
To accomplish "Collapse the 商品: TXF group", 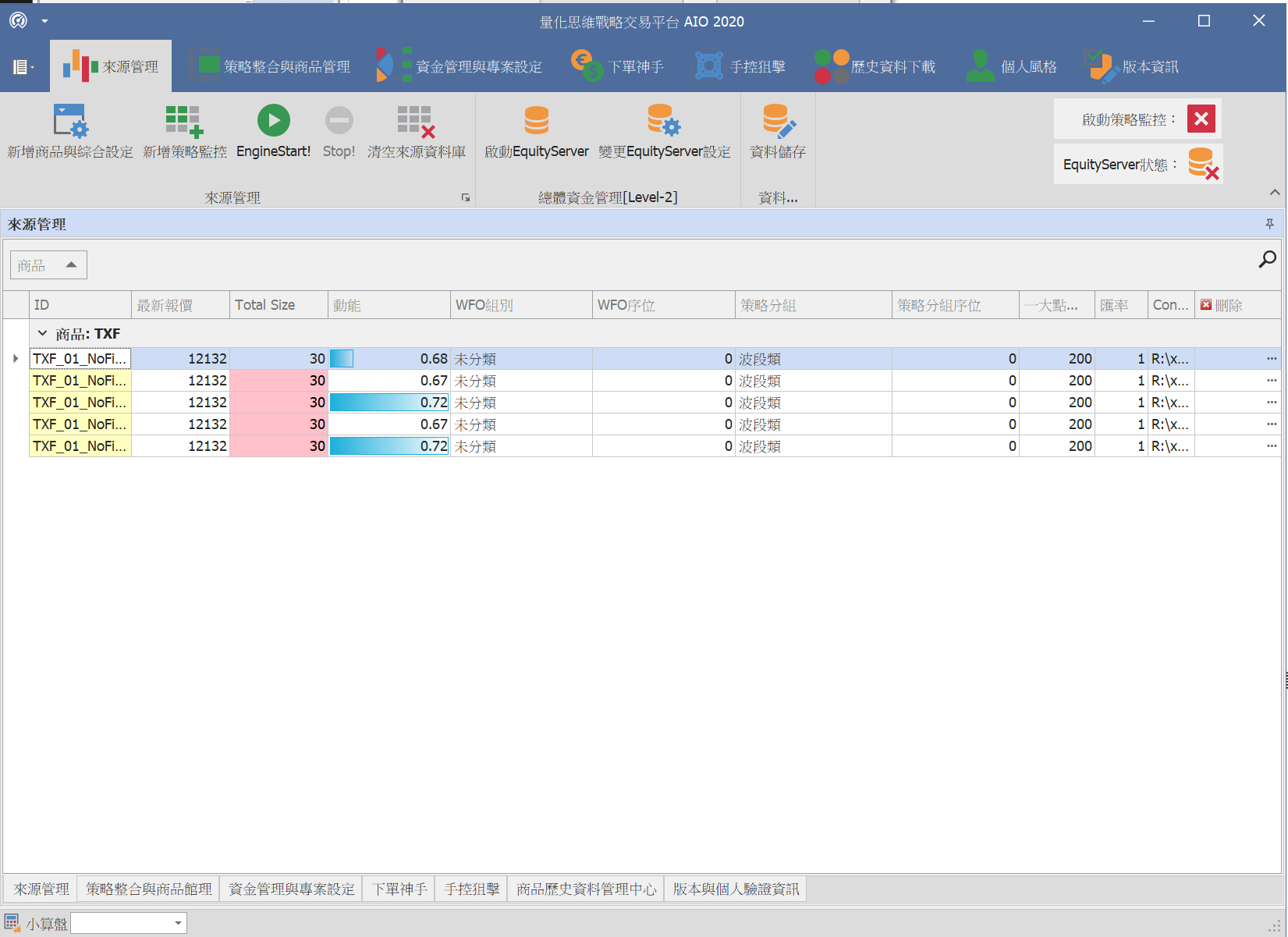I will pos(42,334).
